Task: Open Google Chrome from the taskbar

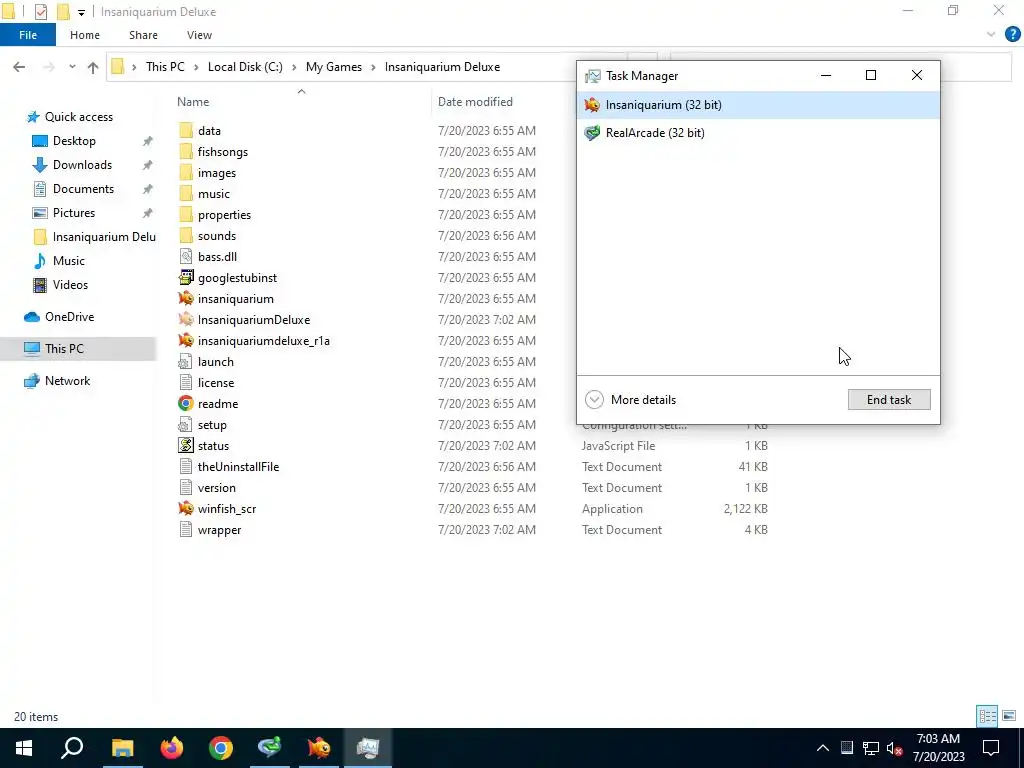Action: click(221, 748)
